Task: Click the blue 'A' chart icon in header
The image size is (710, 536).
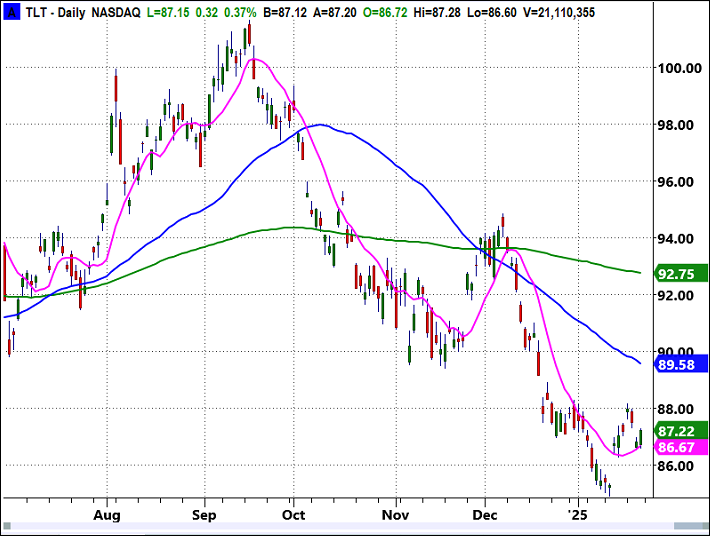Action: (x=11, y=10)
